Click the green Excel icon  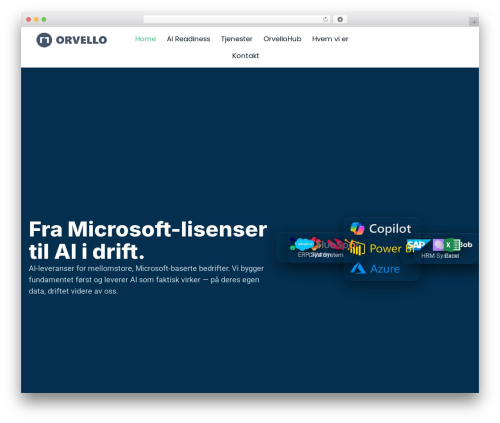click(452, 245)
